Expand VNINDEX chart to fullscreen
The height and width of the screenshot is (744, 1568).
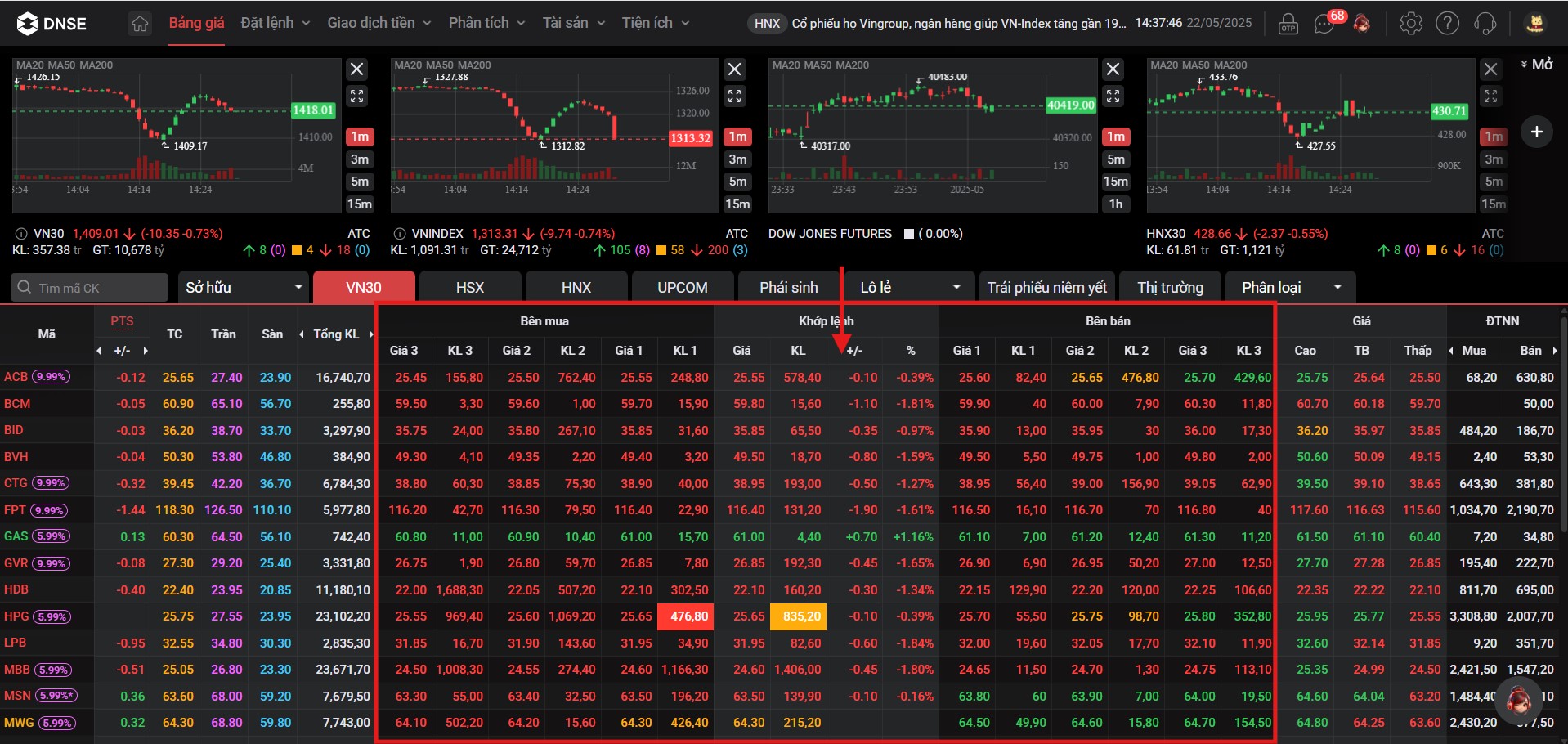pyautogui.click(x=735, y=96)
